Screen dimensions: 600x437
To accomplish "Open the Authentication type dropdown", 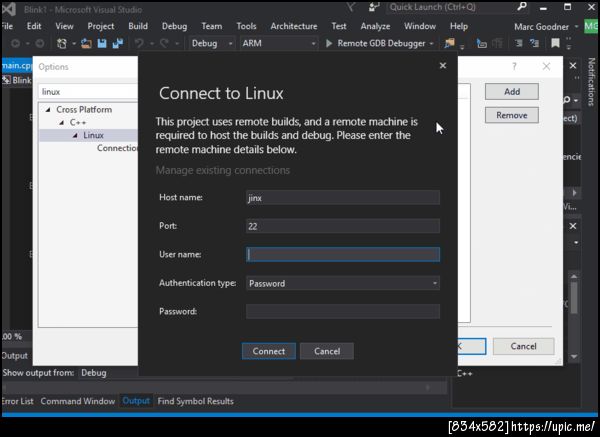I will click(x=343, y=283).
